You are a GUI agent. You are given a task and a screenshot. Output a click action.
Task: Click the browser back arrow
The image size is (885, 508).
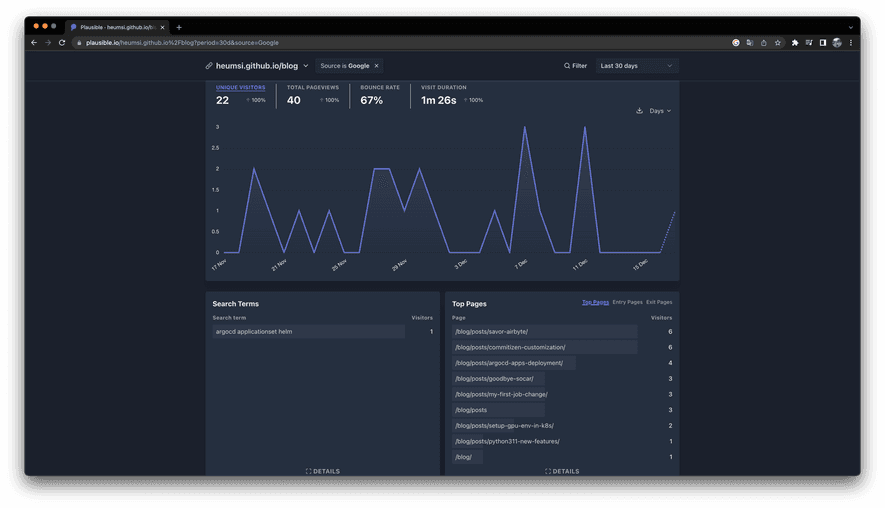(34, 43)
